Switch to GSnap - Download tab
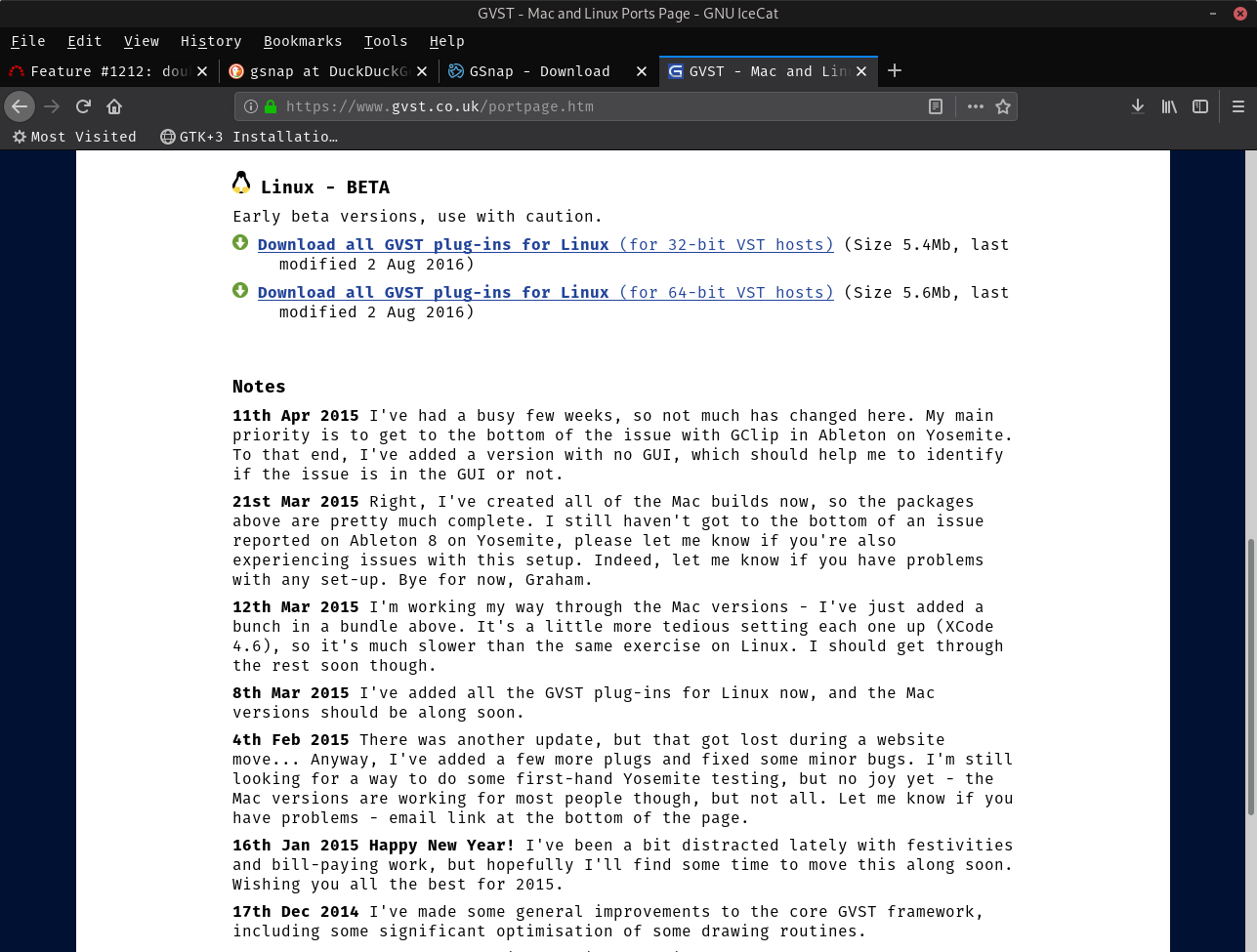This screenshot has width=1257, height=952. point(539,71)
